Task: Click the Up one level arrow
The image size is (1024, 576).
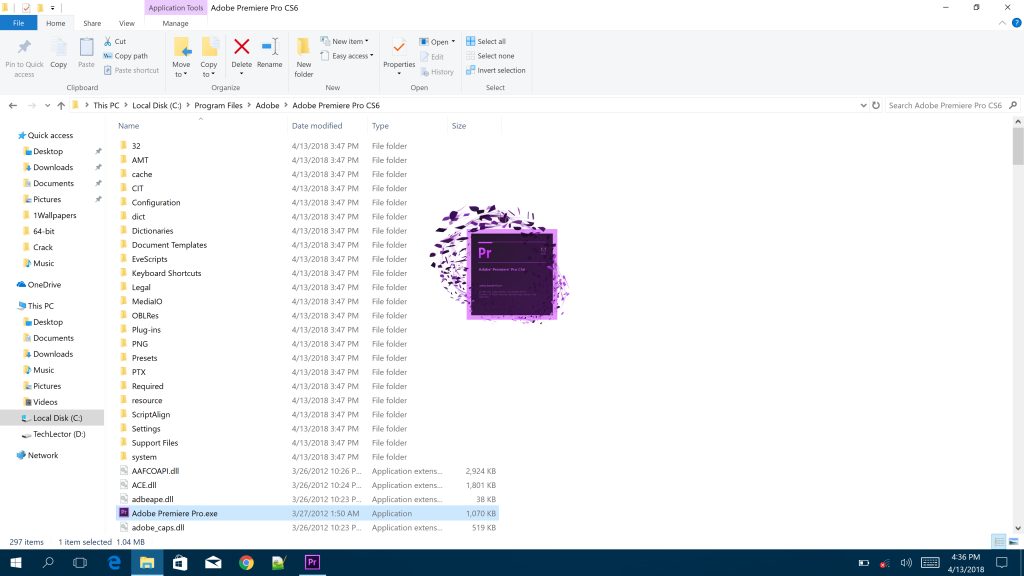Action: coord(61,105)
